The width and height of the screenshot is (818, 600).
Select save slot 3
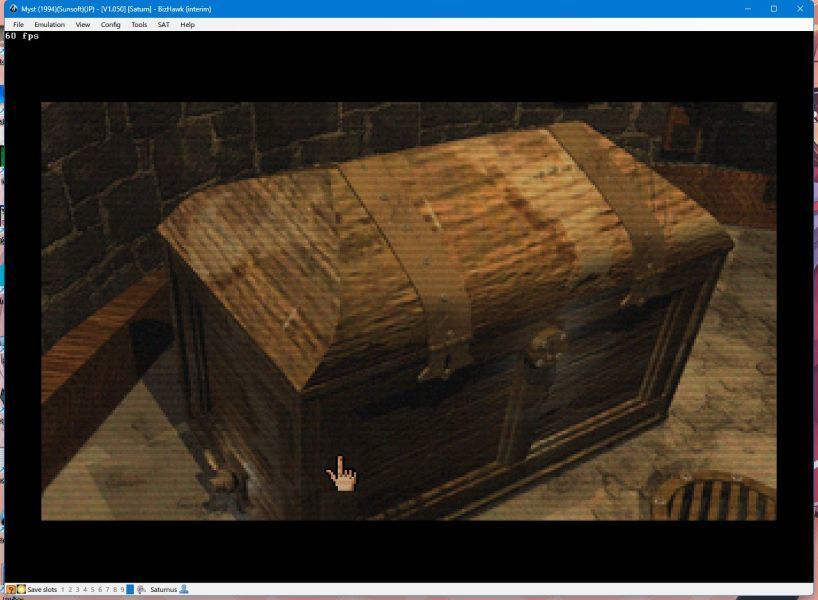click(78, 590)
